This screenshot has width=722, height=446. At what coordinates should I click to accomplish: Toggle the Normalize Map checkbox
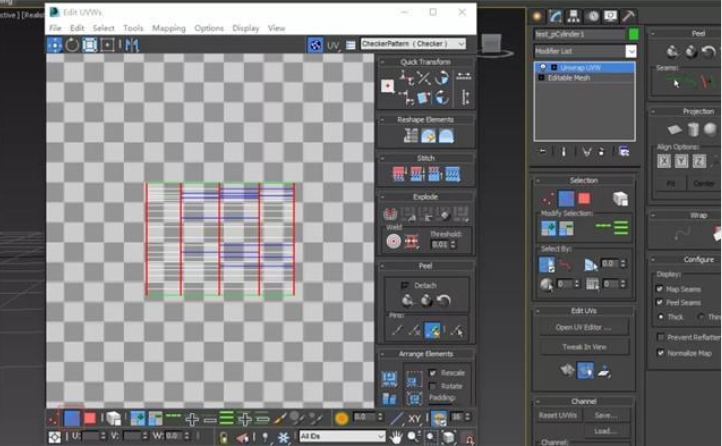click(661, 353)
